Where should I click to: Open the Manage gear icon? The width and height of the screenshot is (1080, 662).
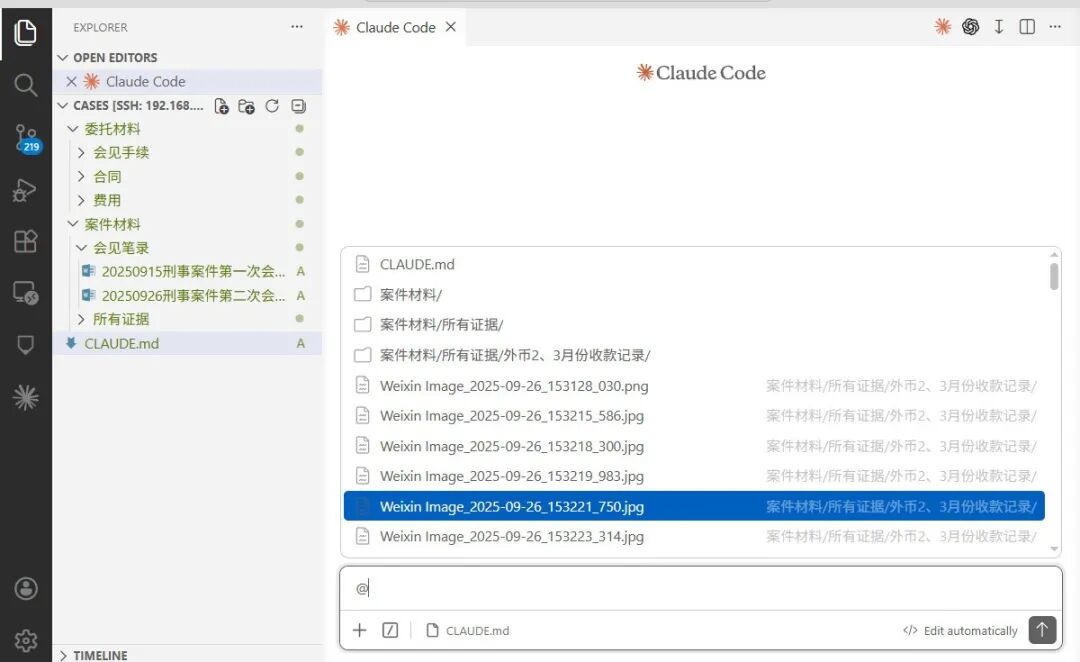[x=25, y=641]
